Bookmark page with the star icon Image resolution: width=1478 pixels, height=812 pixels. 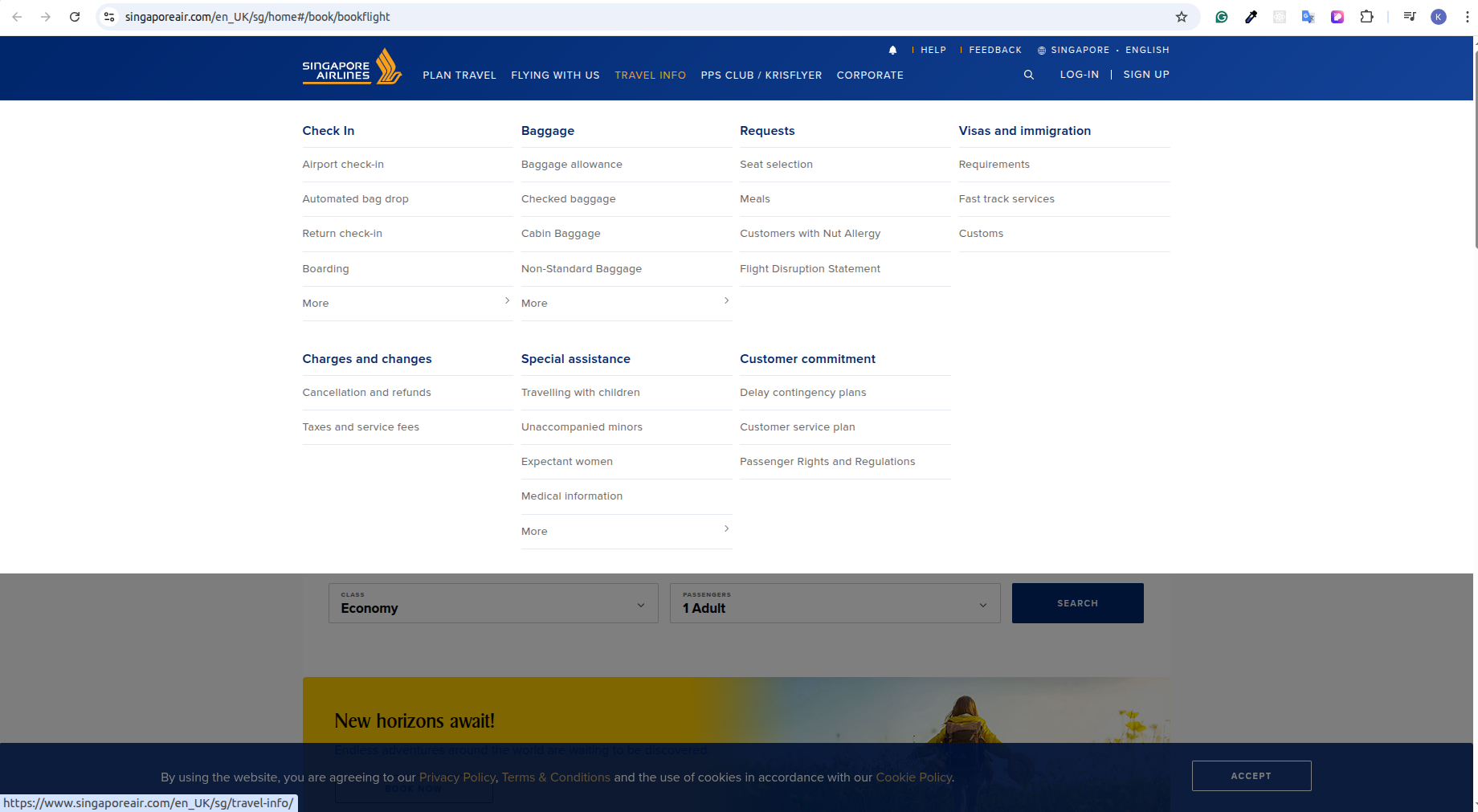point(1181,17)
